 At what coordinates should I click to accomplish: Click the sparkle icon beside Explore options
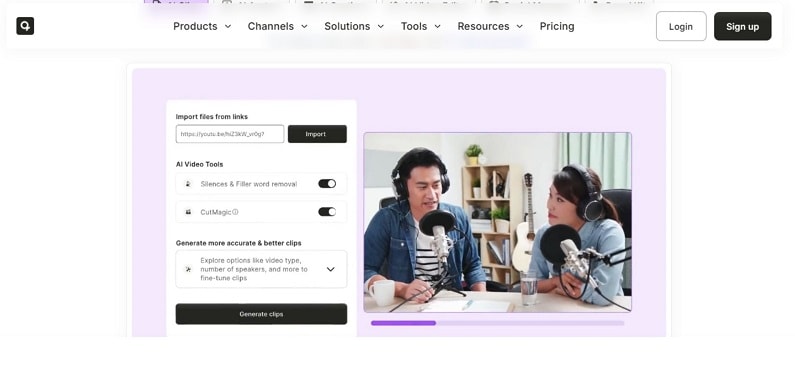tap(188, 269)
